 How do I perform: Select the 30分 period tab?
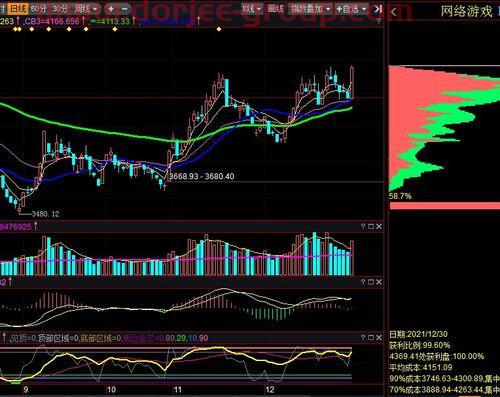pyautogui.click(x=60, y=9)
